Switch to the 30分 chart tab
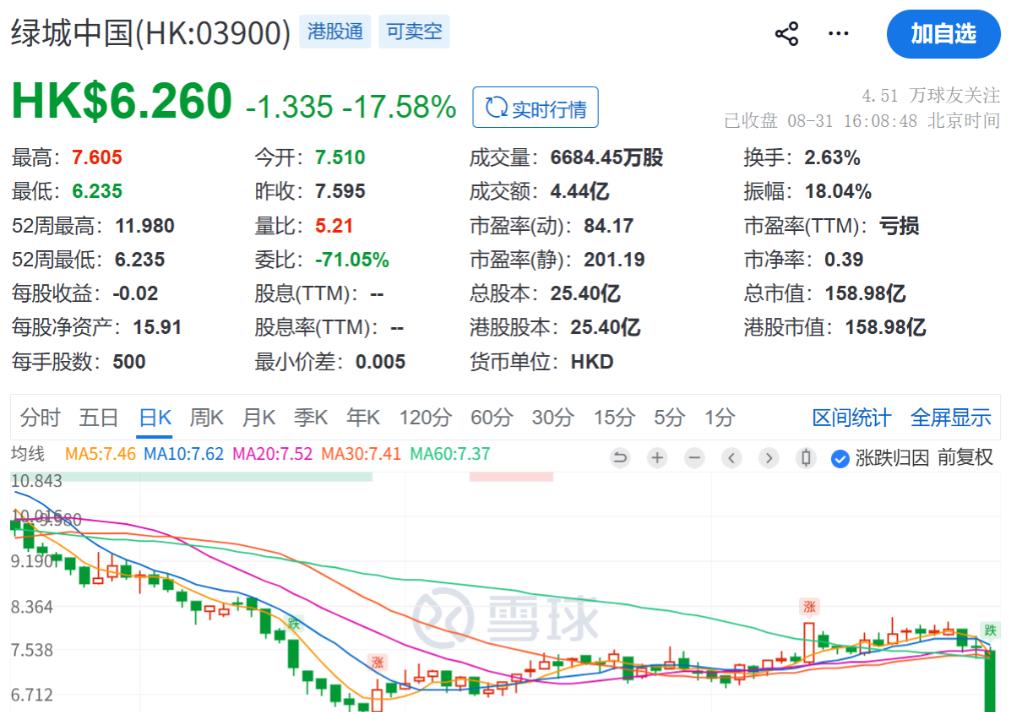Viewport: 1017px width, 712px height. point(553,418)
